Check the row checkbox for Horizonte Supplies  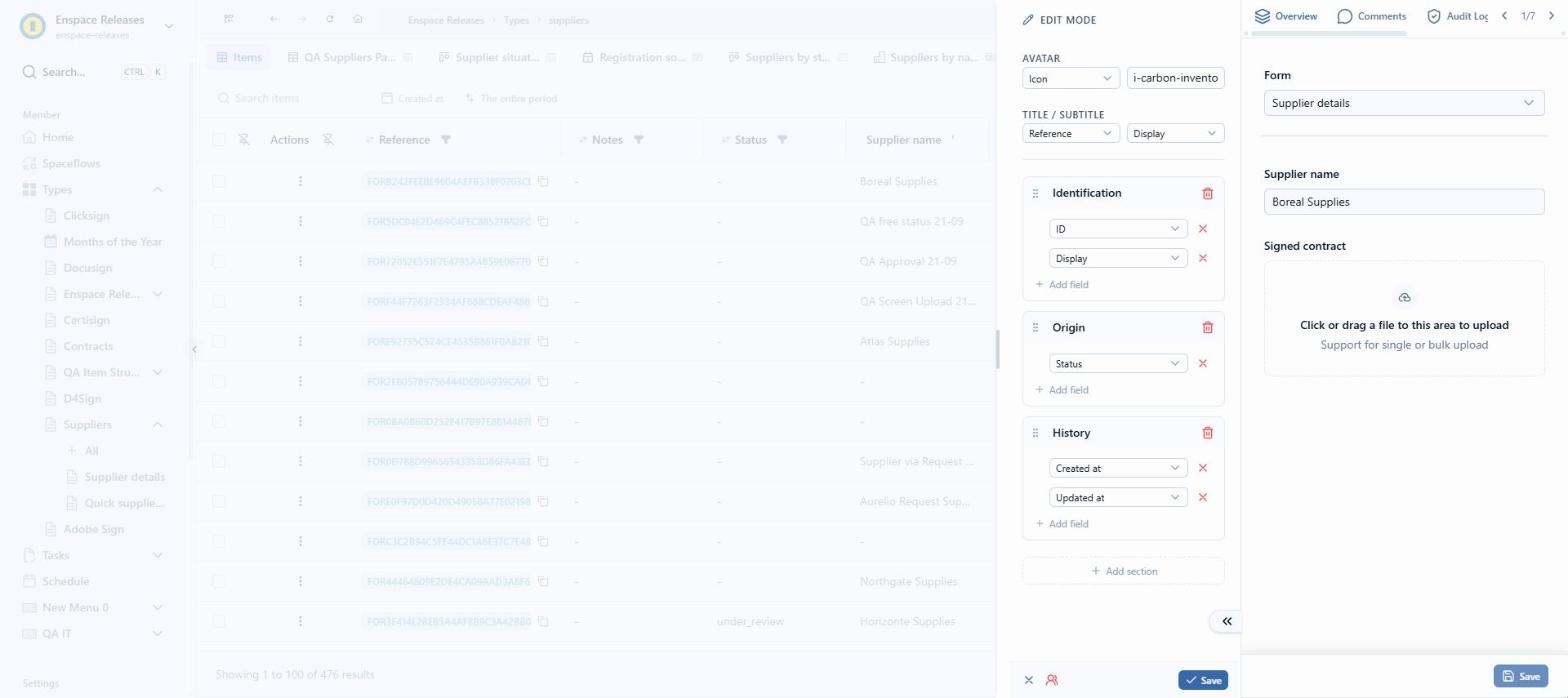(219, 622)
